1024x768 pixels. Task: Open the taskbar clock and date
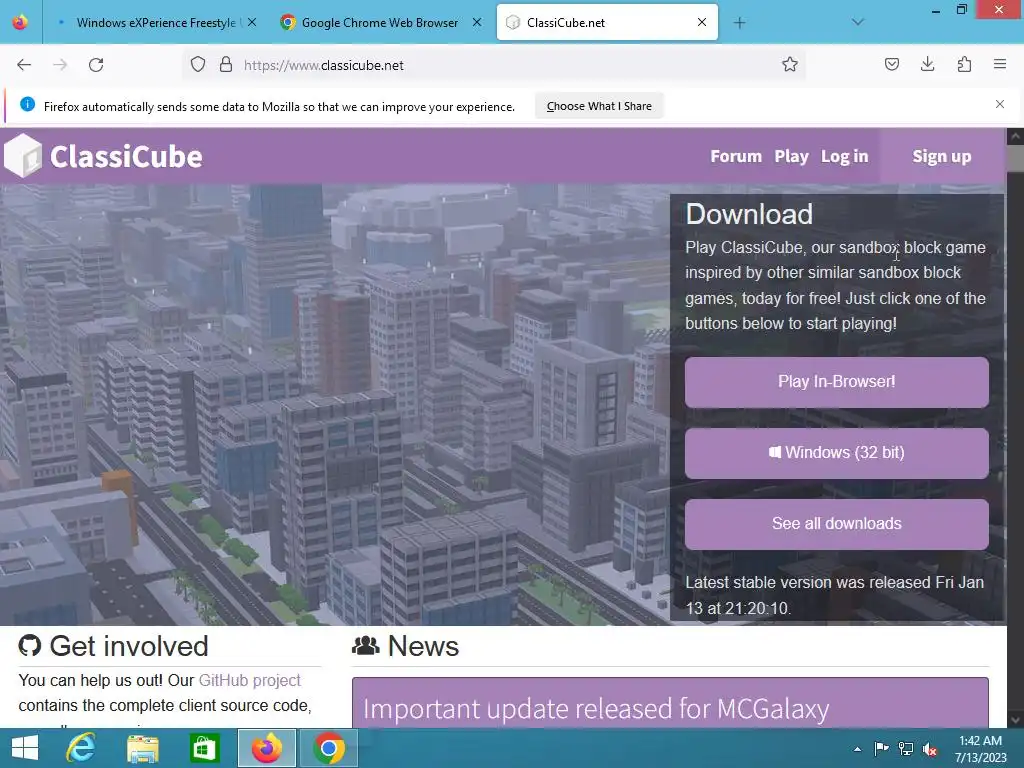click(980, 749)
